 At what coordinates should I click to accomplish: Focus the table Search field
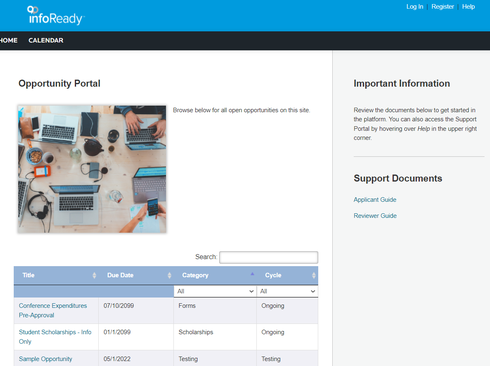pyautogui.click(x=269, y=257)
